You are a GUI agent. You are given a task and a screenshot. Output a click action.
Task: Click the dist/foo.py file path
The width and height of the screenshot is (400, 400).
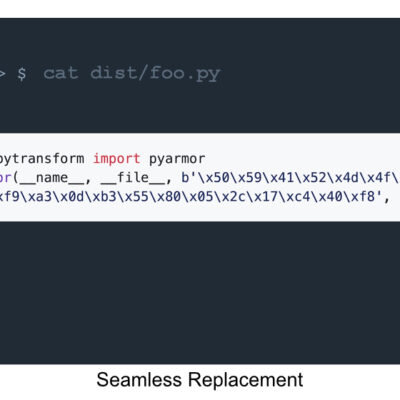point(155,73)
